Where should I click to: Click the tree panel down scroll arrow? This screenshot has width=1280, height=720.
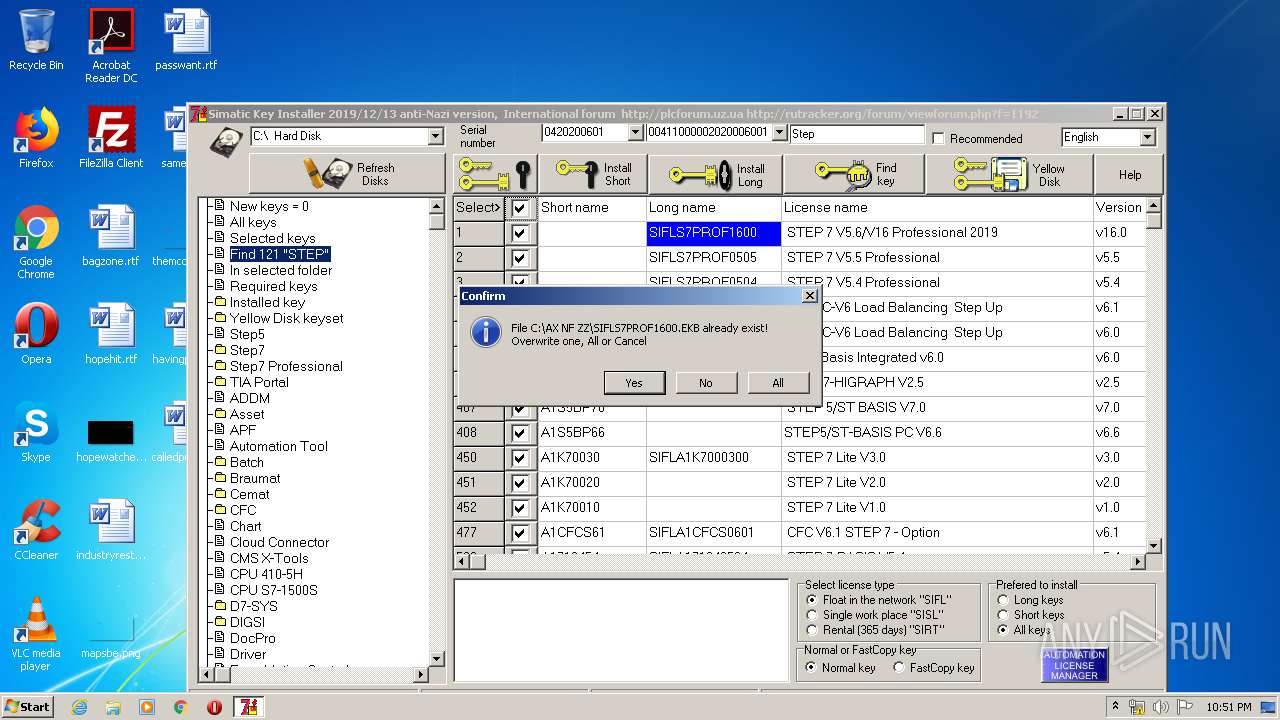(x=437, y=658)
